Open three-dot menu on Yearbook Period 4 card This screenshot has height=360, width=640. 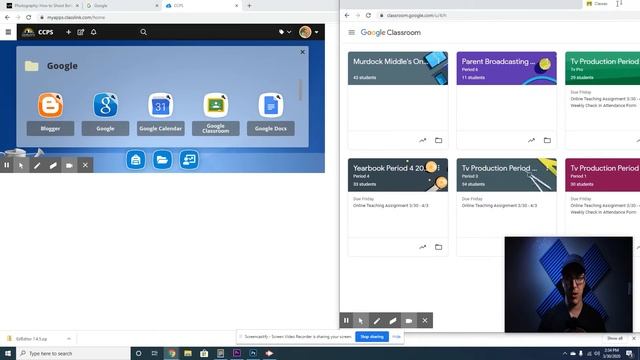439,168
